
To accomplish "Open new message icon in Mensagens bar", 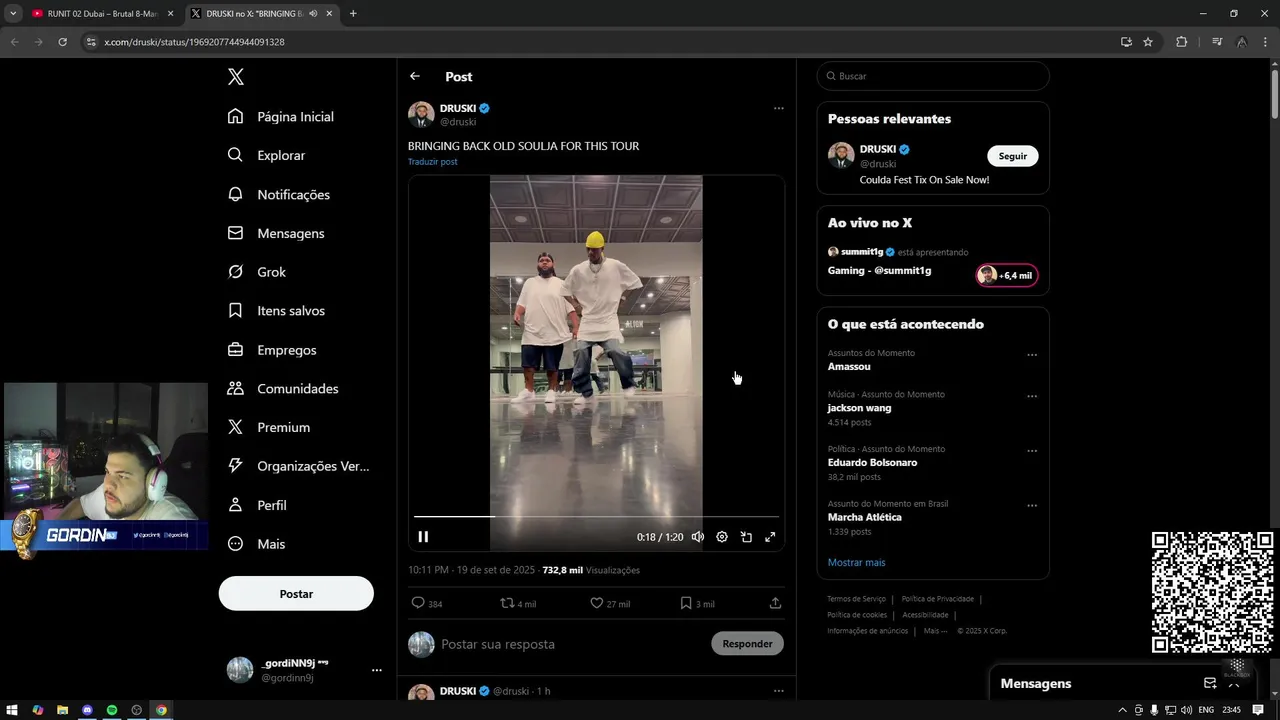I will click(x=1210, y=683).
